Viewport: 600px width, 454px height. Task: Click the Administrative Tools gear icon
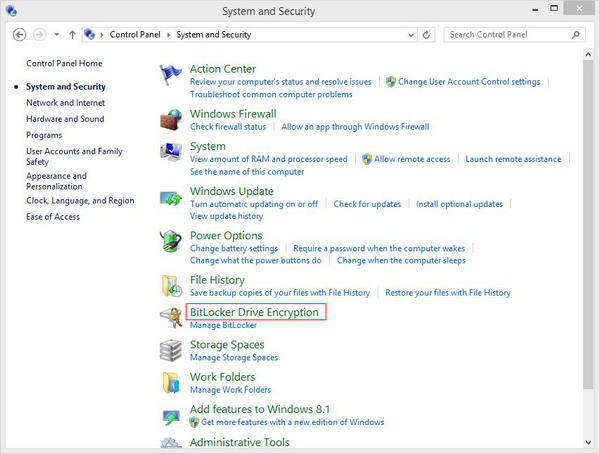tap(171, 443)
